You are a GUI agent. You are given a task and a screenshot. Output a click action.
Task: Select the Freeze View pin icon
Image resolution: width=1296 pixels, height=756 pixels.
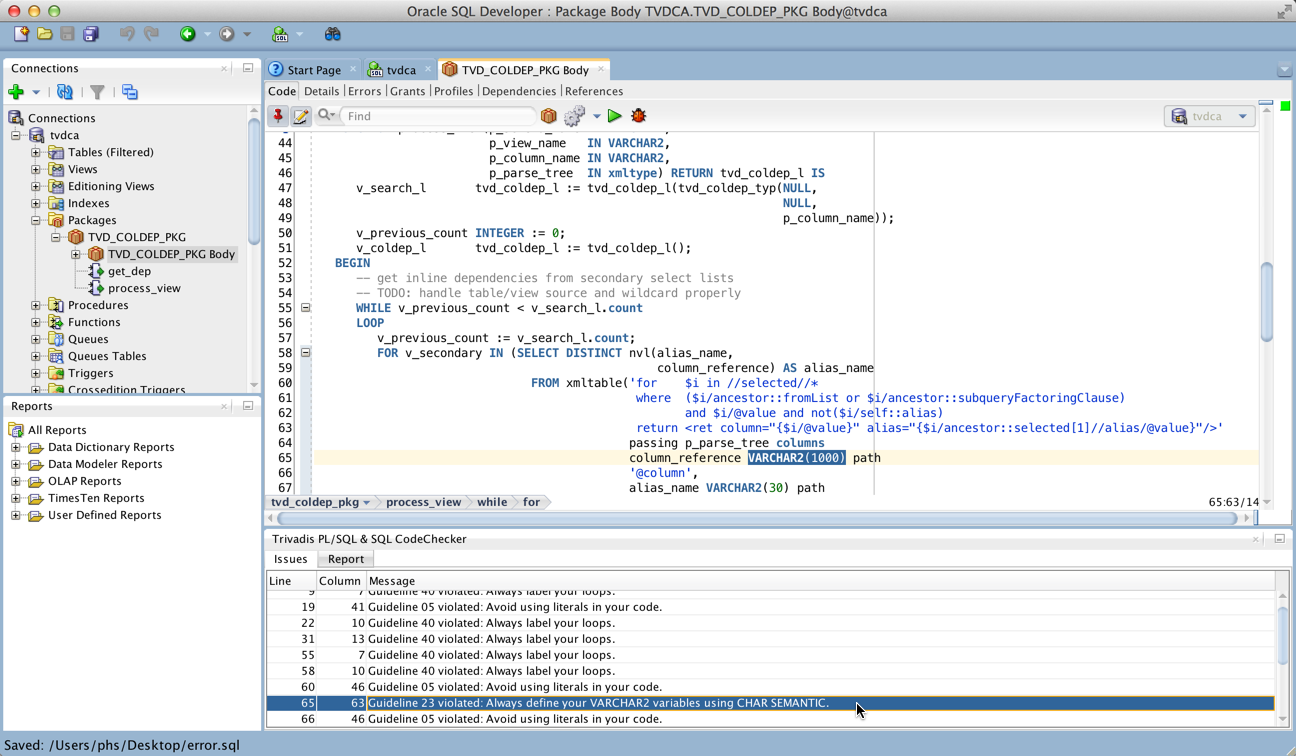coord(278,116)
